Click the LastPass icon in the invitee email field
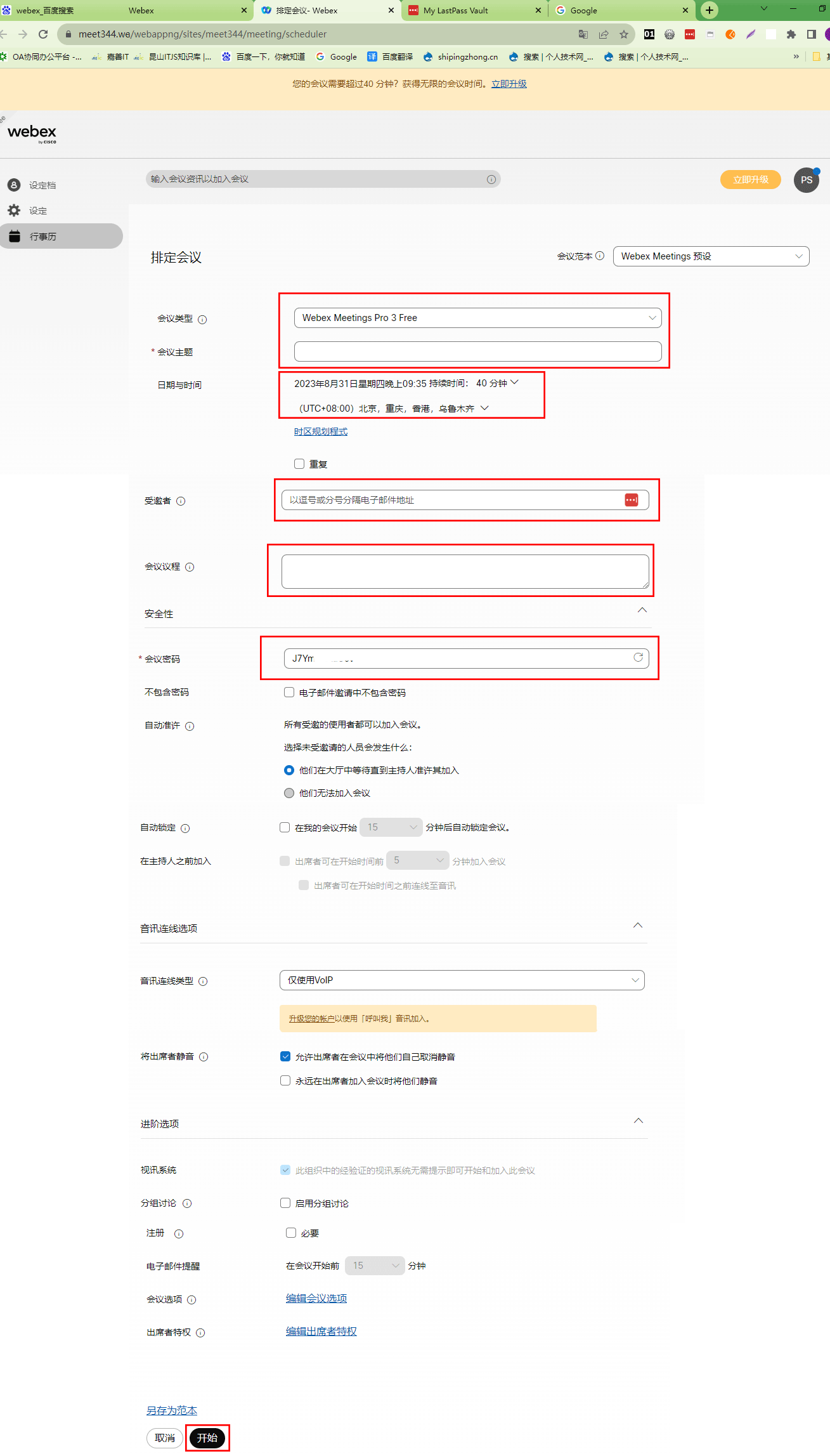 tap(632, 500)
